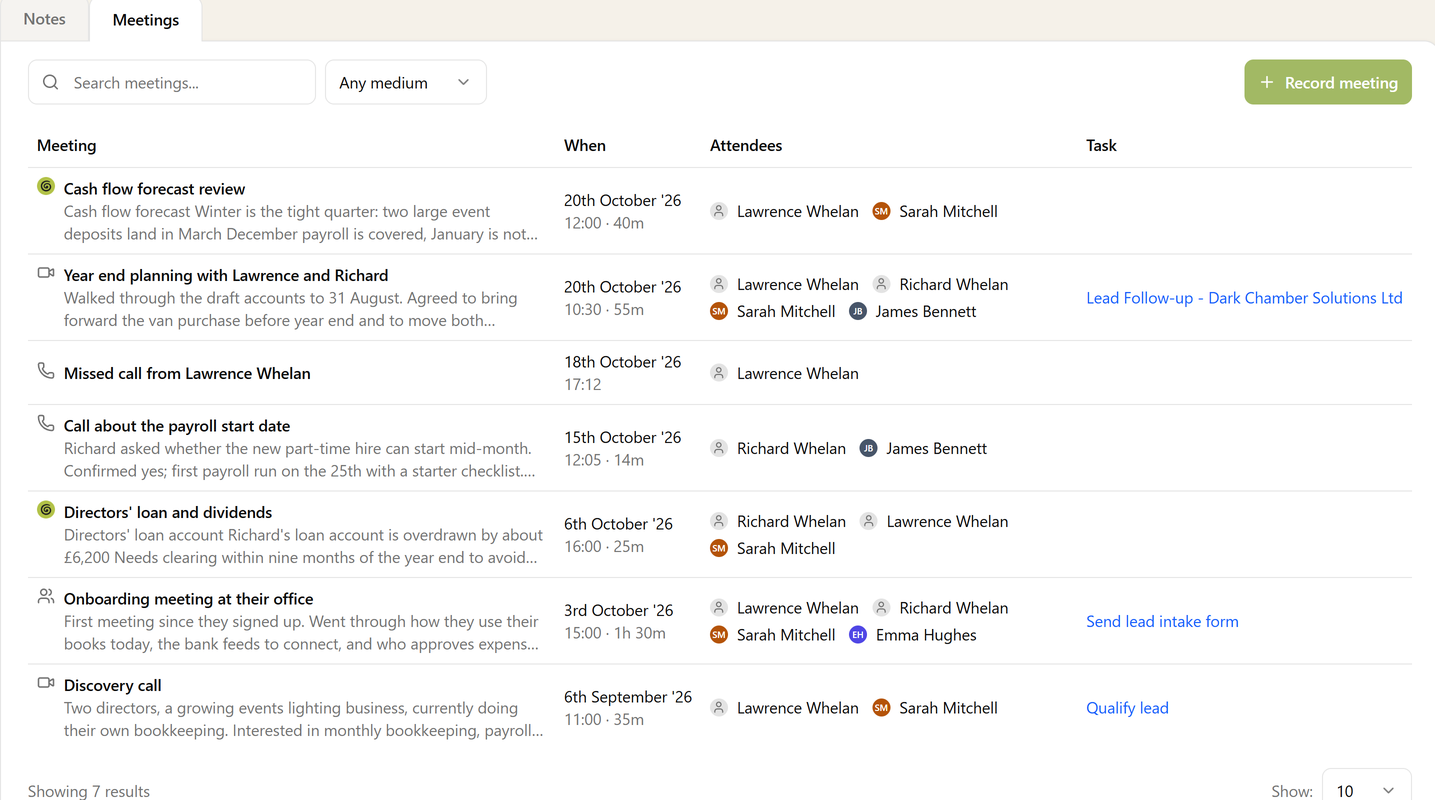This screenshot has height=800, width=1435.
Task: Click the Meeting column header
Action: 67,145
